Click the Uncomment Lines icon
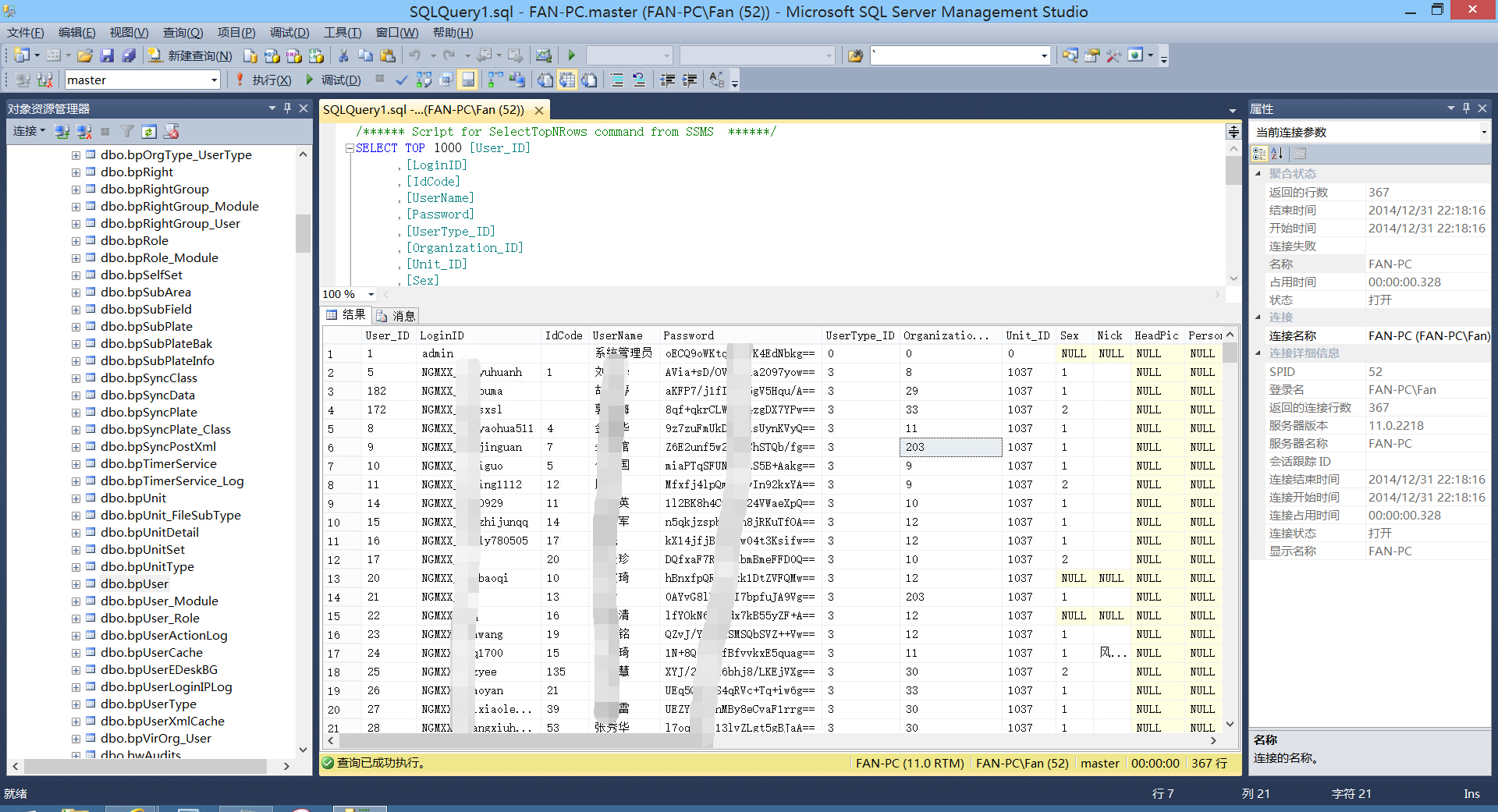This screenshot has width=1498, height=812. [639, 80]
